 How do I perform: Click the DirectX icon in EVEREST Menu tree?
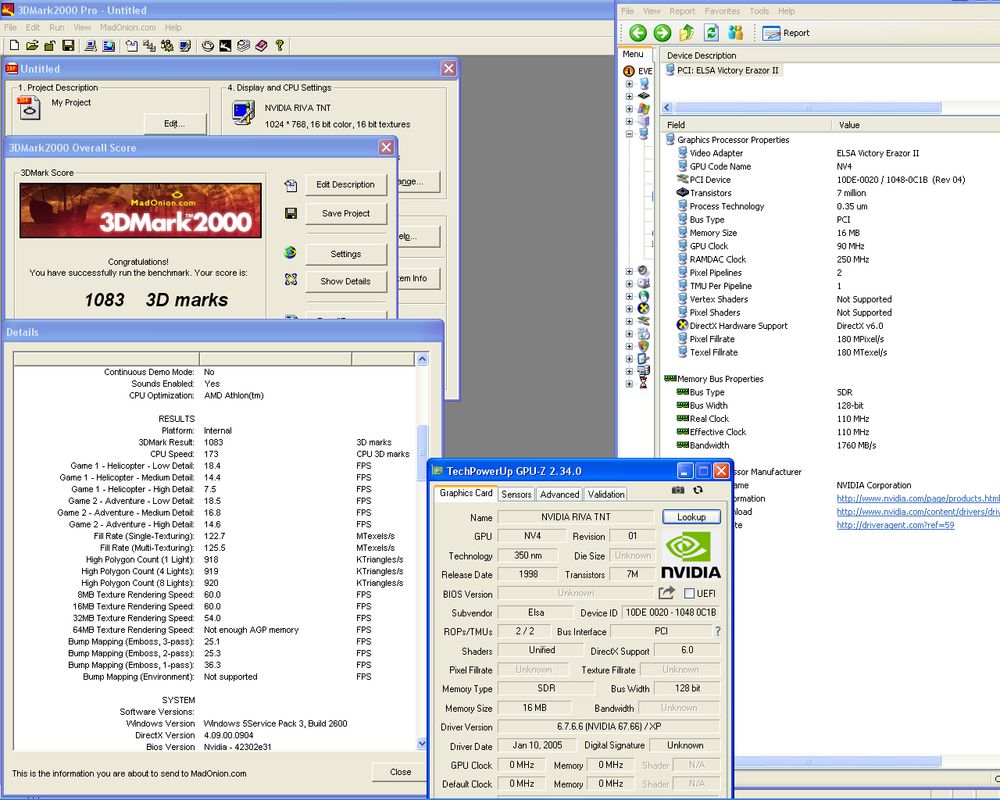tap(643, 309)
